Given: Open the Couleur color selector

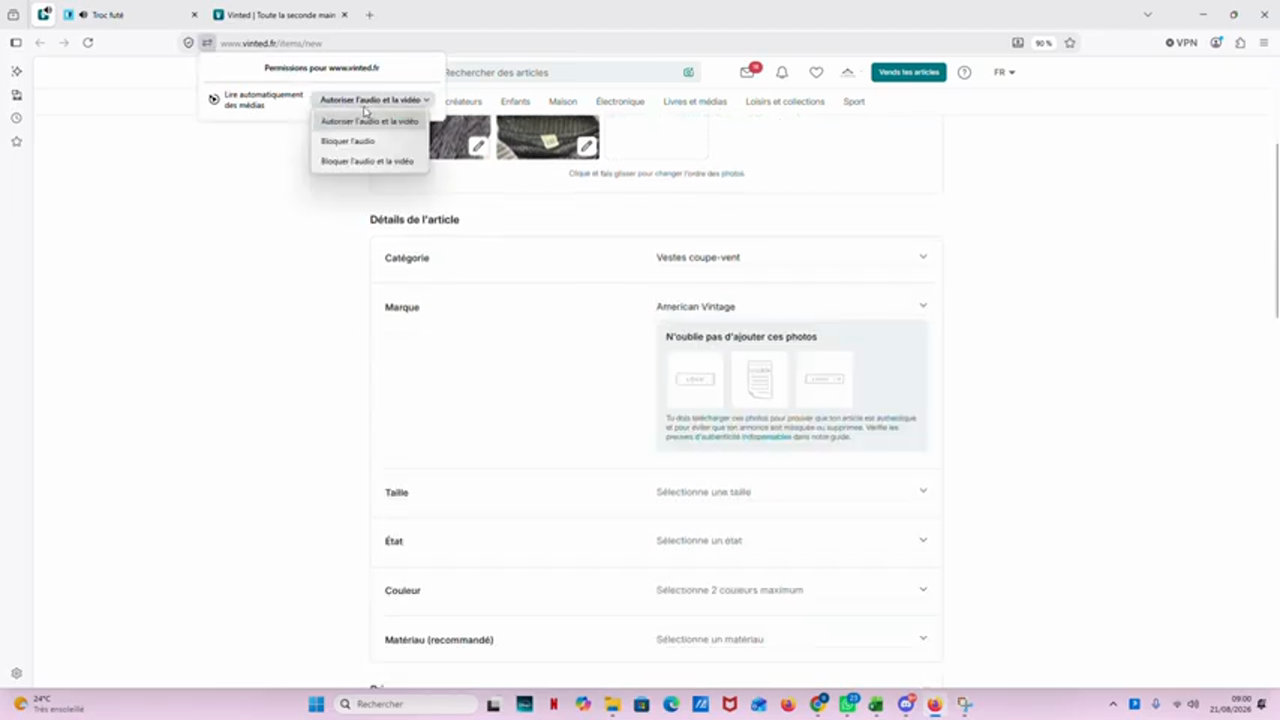Looking at the screenshot, I should tap(656, 590).
